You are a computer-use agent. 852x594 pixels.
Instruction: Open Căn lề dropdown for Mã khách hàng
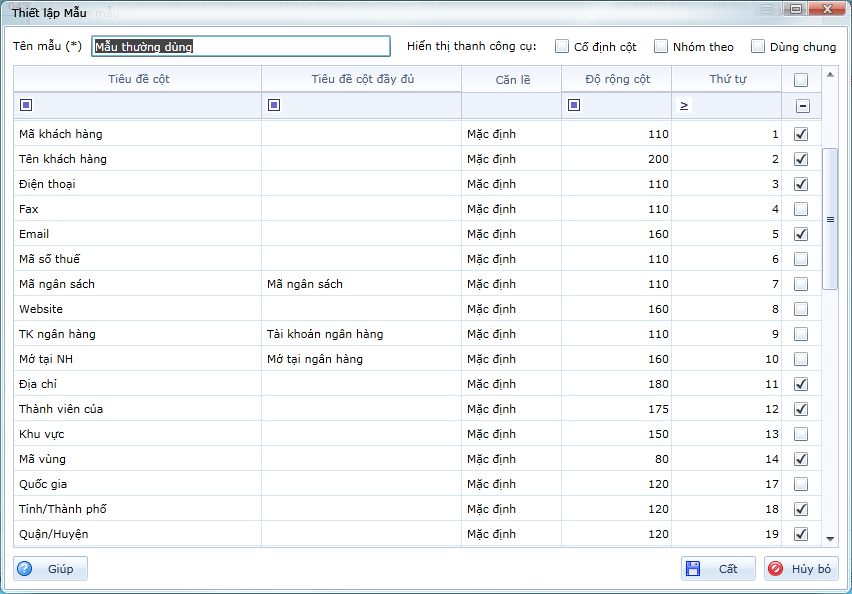(x=510, y=134)
